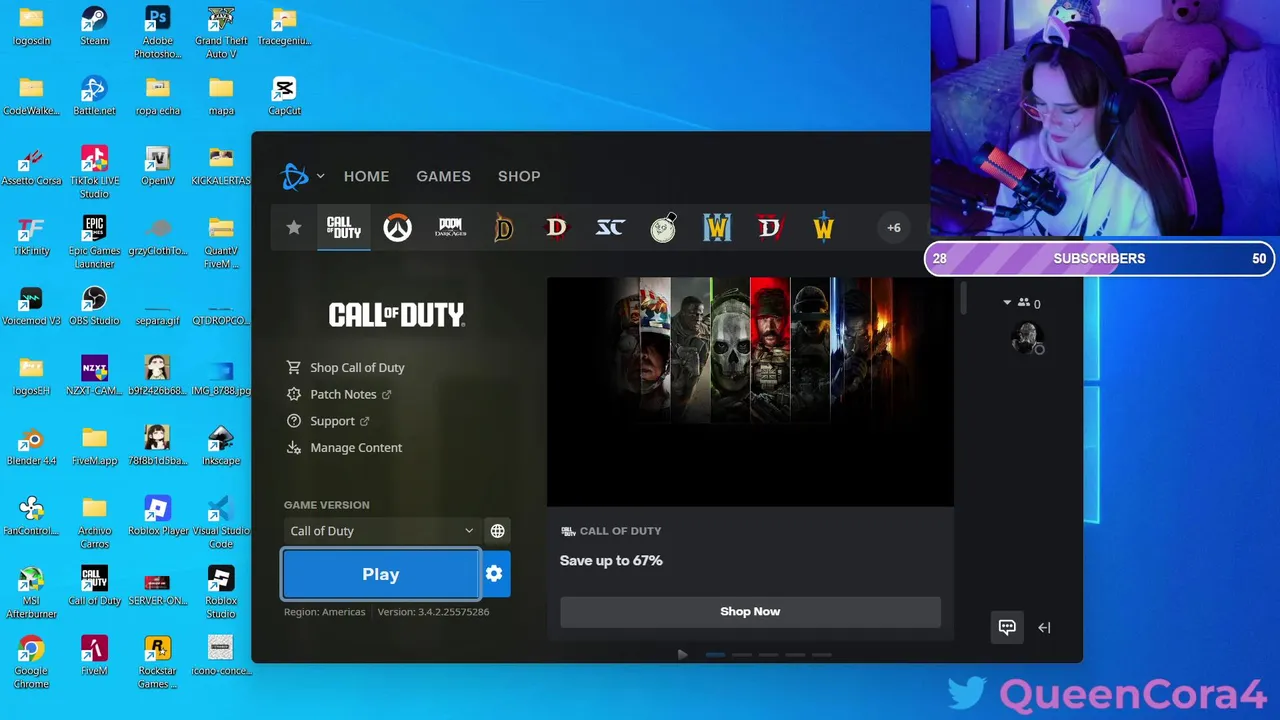The image size is (1280, 720).
Task: Click the Grand Theft Auto V shortcut
Action: coord(221,33)
